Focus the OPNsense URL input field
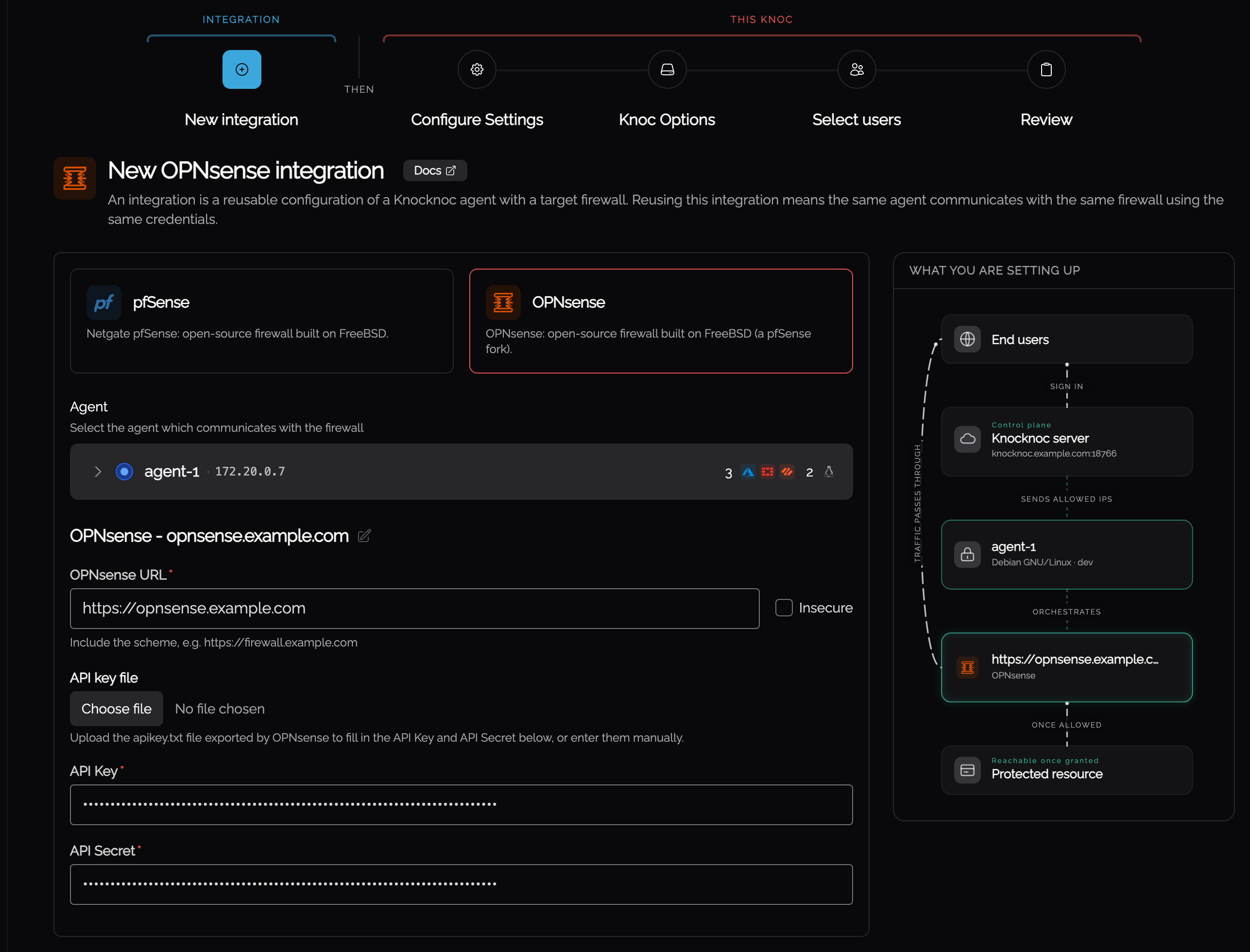Image resolution: width=1250 pixels, height=952 pixels. [414, 608]
